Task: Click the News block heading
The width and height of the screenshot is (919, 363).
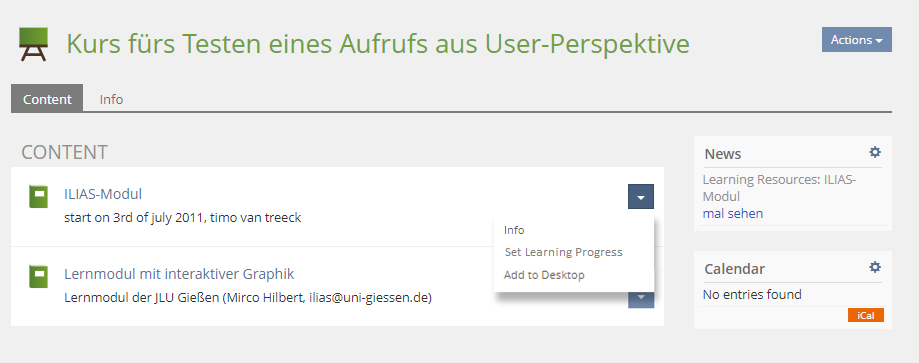Action: click(x=723, y=154)
